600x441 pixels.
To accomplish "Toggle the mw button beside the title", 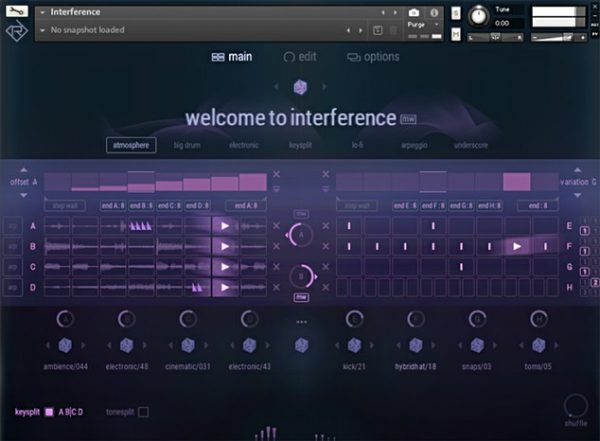I will pos(408,118).
